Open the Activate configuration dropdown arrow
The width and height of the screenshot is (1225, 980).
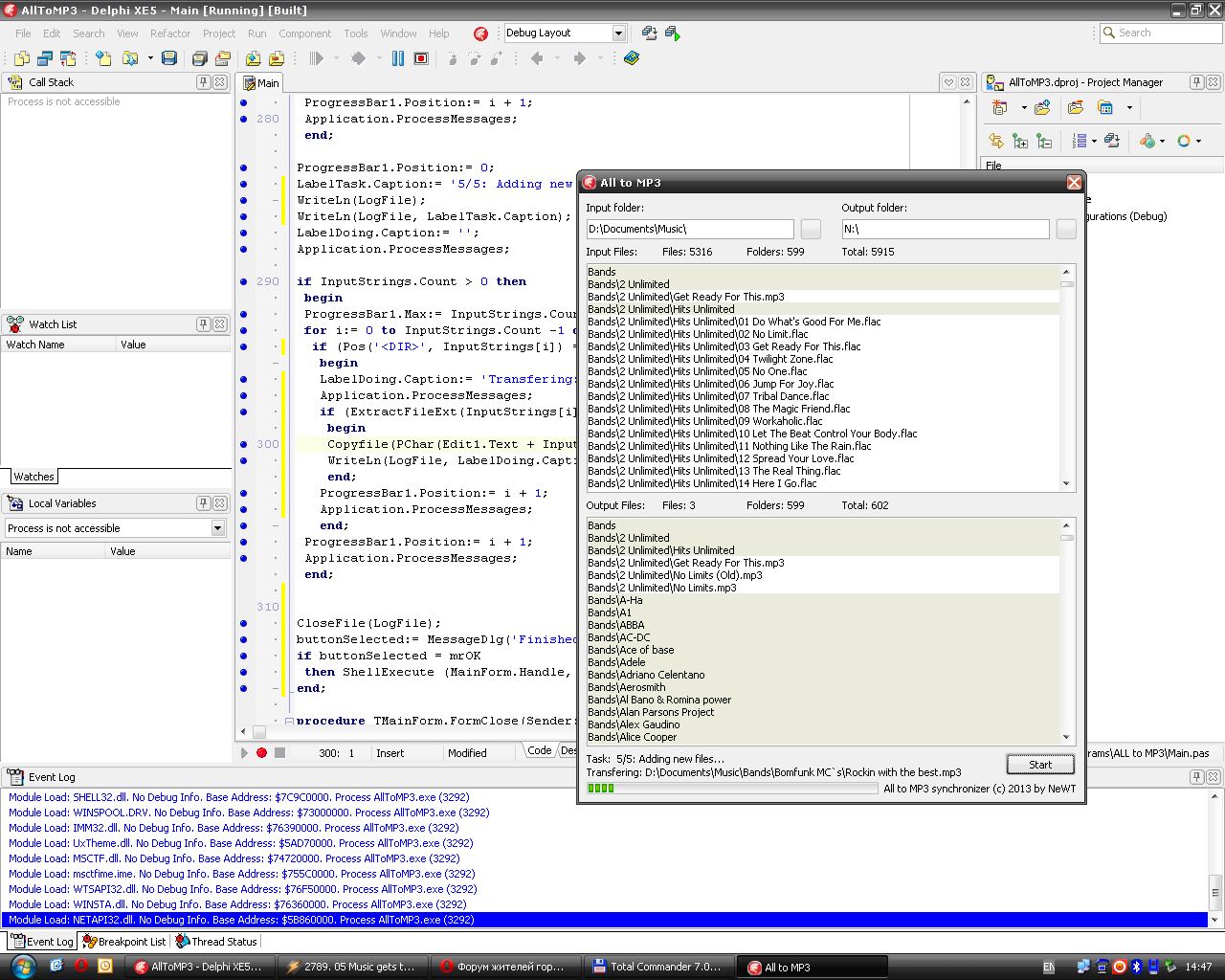coord(1162,141)
